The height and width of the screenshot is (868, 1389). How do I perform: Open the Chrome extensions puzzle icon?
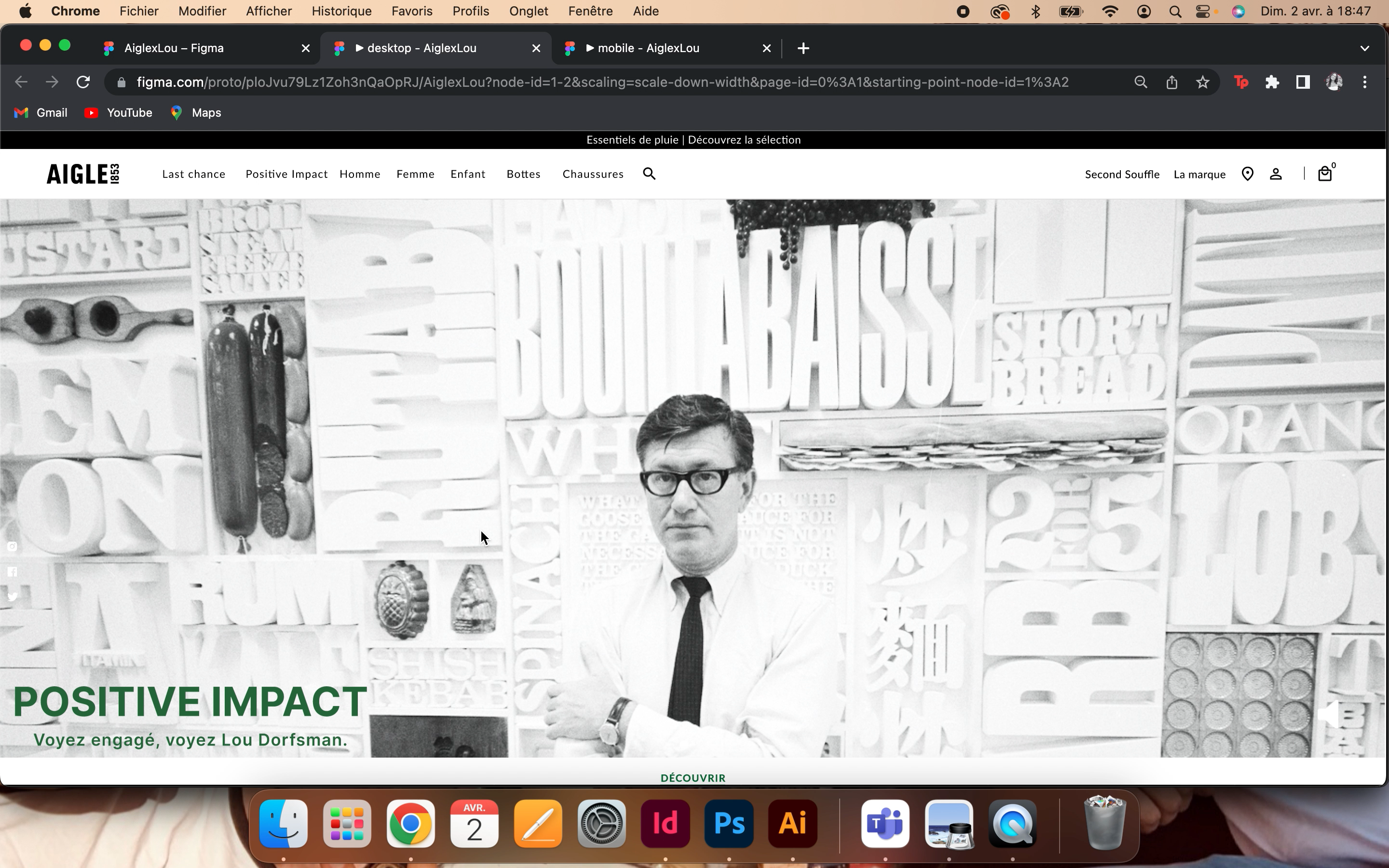[1272, 82]
